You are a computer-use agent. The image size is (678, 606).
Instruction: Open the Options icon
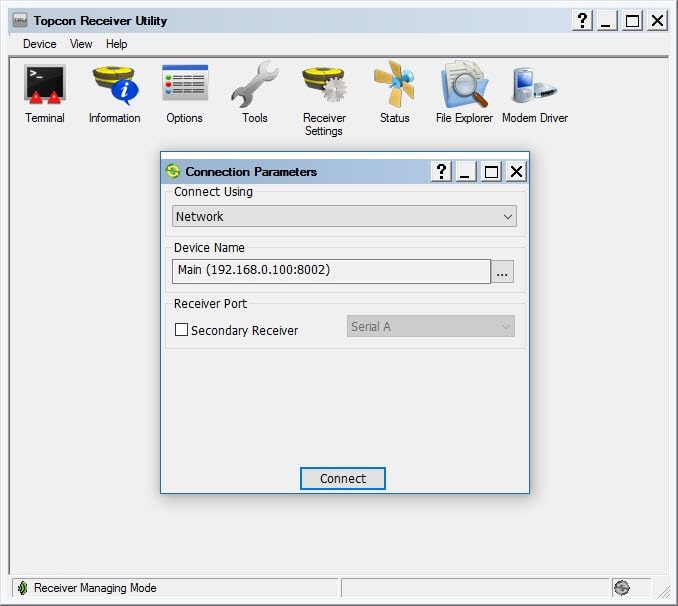click(x=185, y=83)
